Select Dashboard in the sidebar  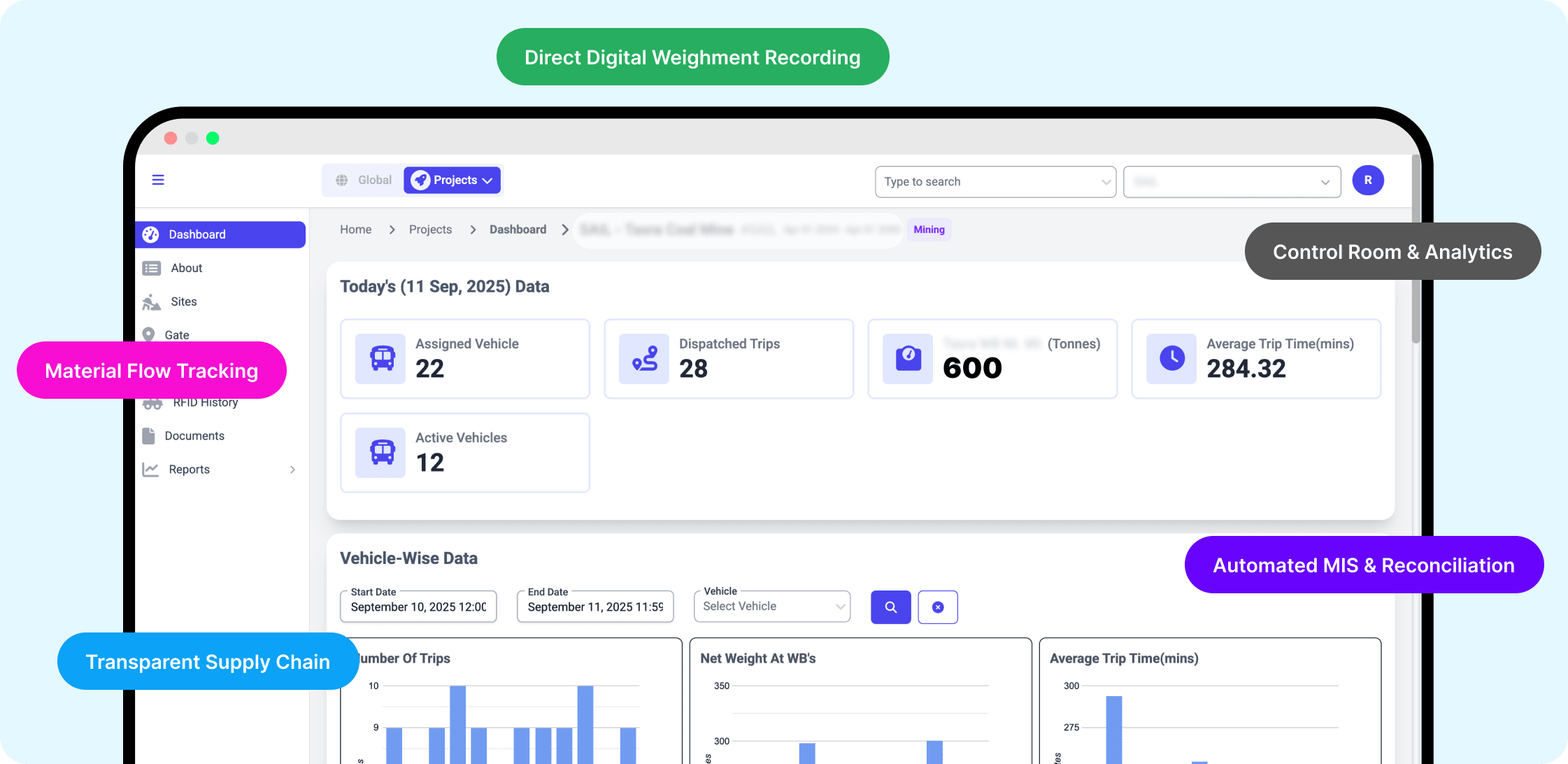point(220,234)
